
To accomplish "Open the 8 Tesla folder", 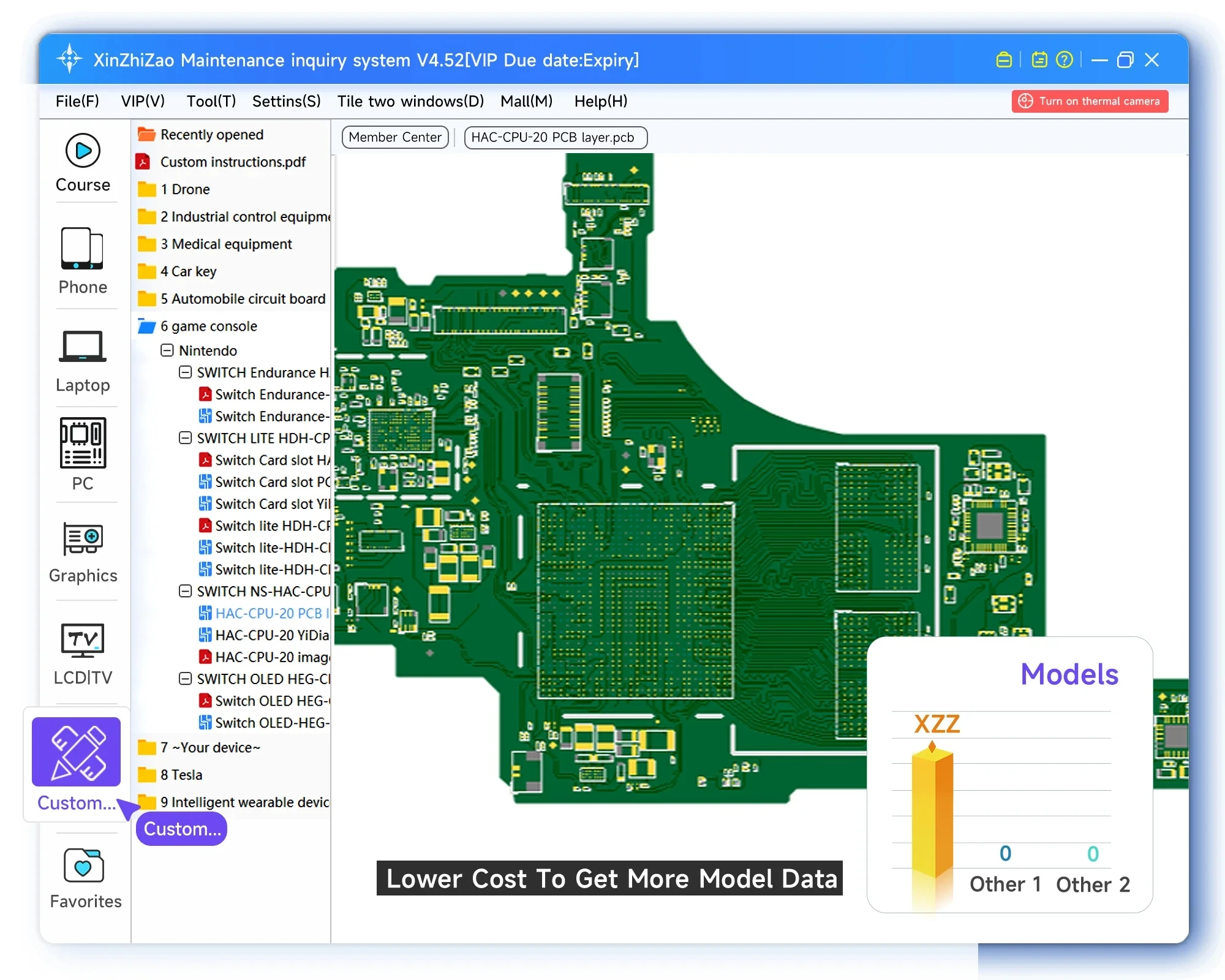I will pos(181,775).
